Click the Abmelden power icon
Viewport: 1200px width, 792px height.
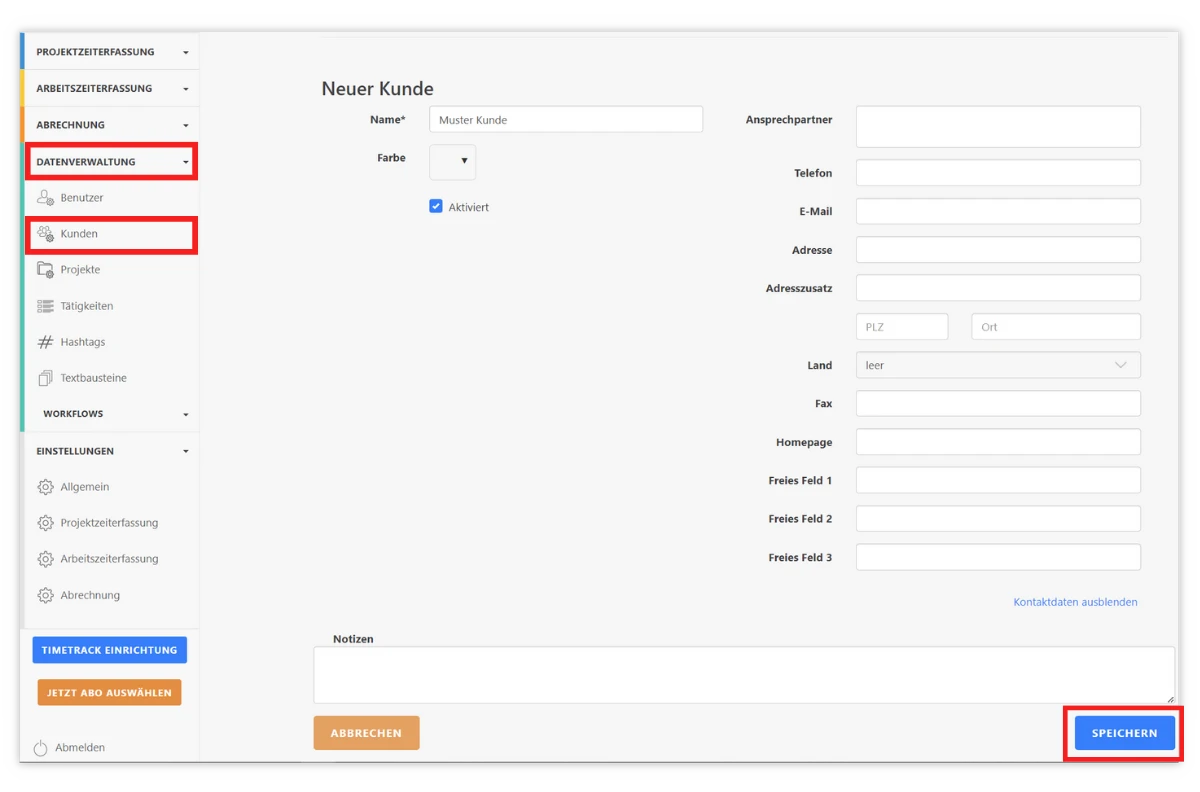41,748
